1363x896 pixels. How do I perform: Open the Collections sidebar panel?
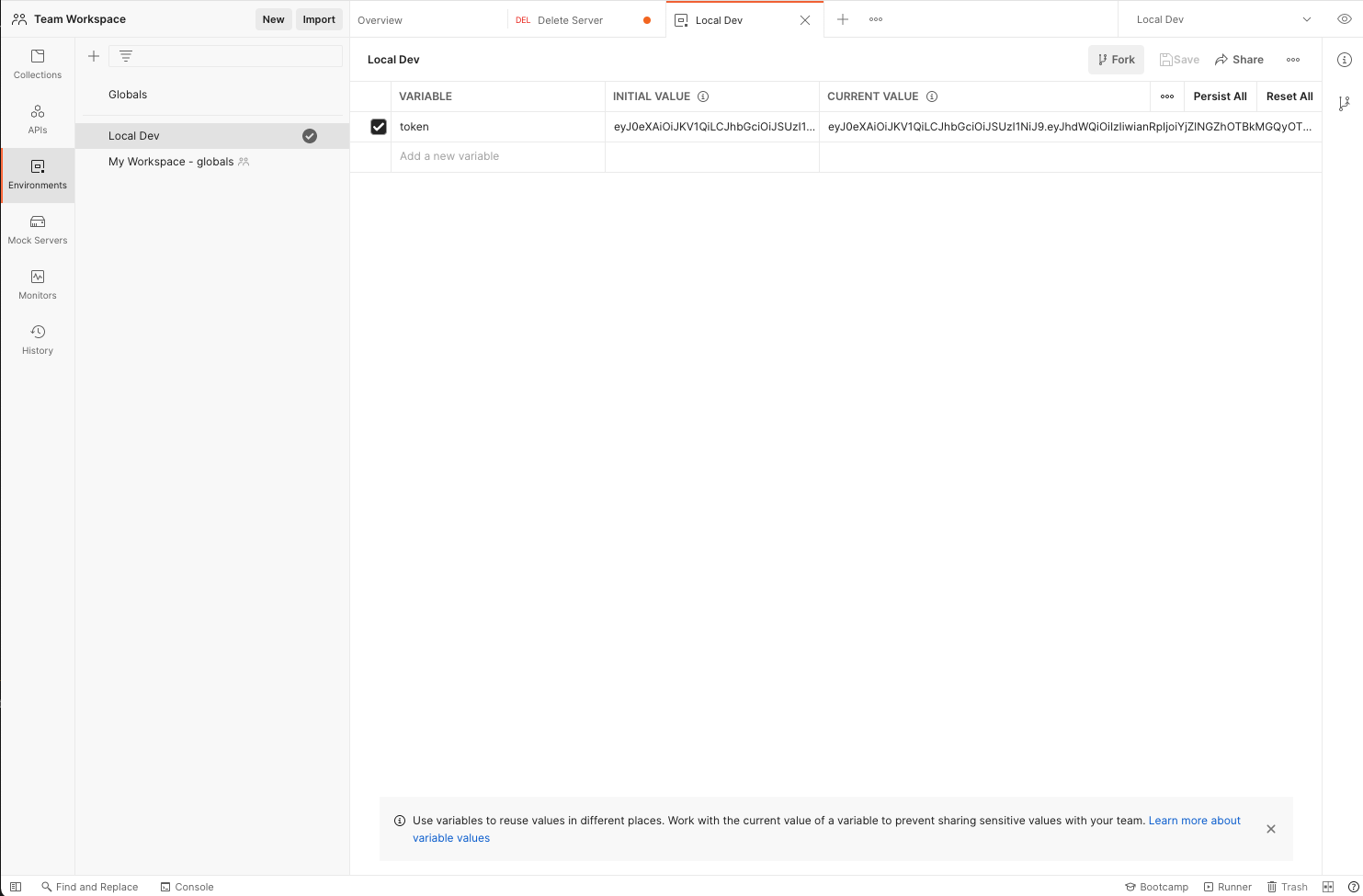tap(38, 64)
